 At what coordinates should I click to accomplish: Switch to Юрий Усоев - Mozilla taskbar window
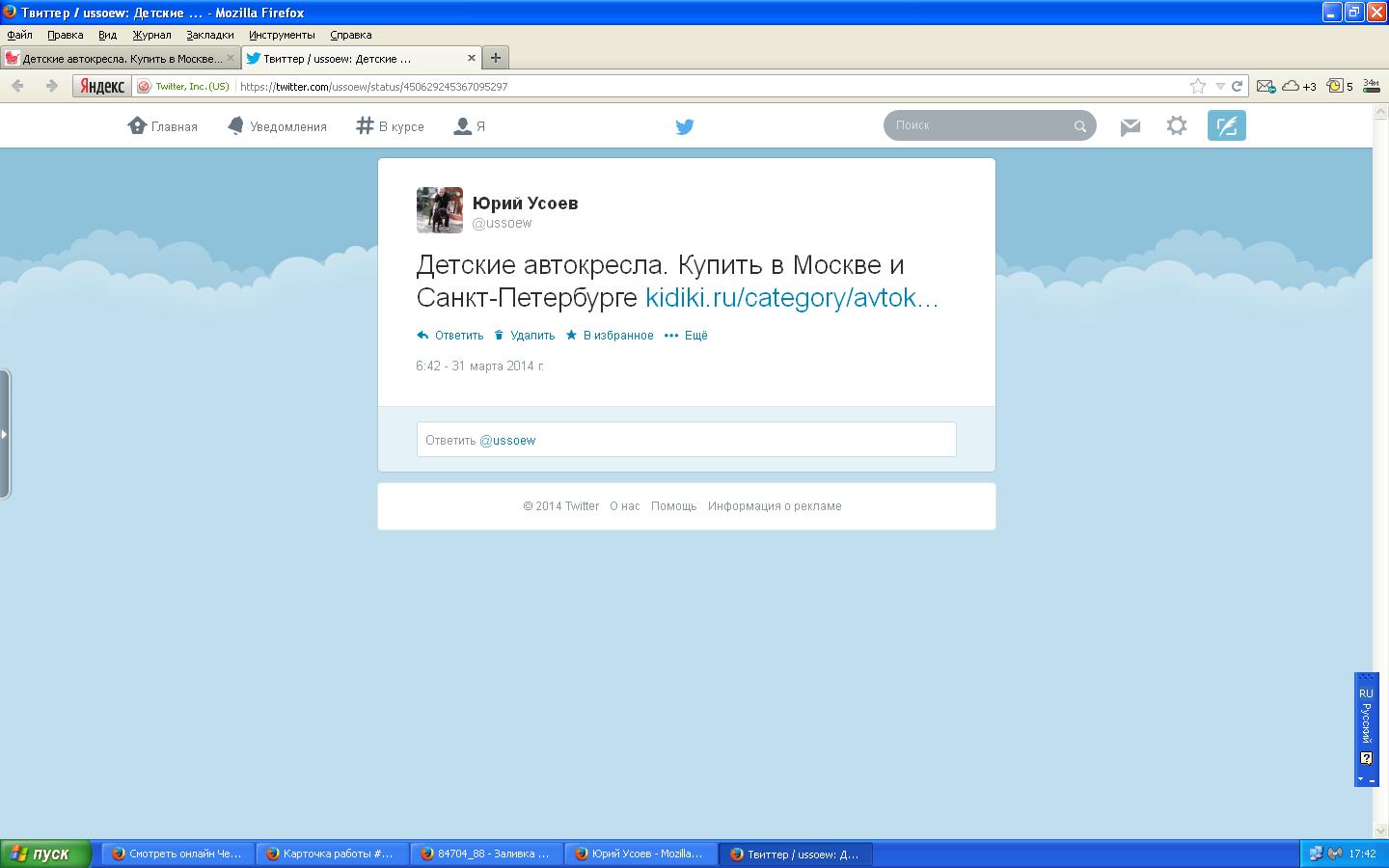[x=641, y=854]
